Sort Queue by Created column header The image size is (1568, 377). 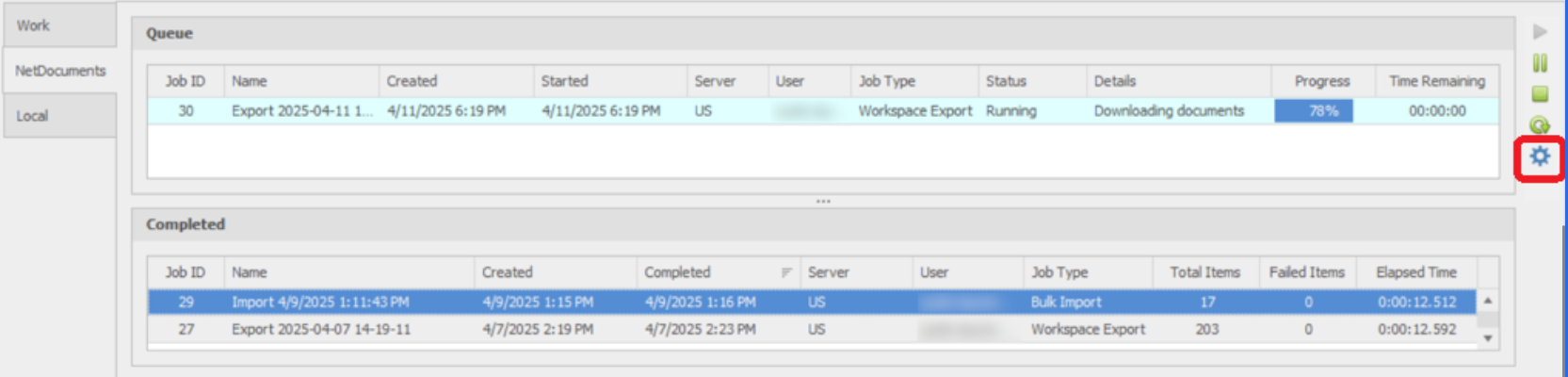point(456,81)
